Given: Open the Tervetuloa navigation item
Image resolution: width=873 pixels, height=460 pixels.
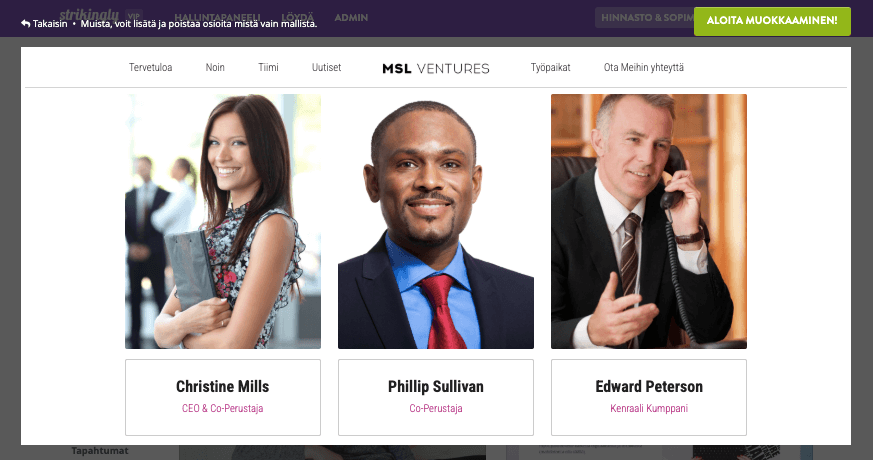Looking at the screenshot, I should (x=150, y=67).
